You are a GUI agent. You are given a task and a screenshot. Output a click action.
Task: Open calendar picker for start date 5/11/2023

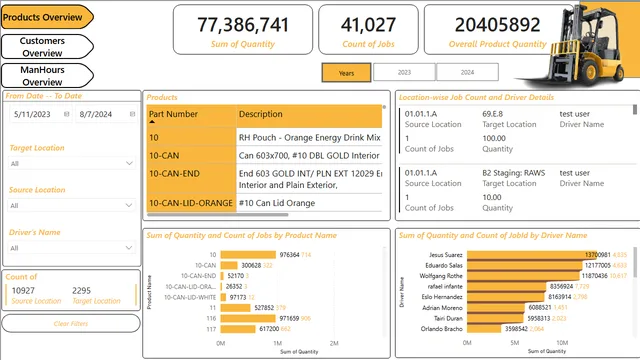(67, 114)
